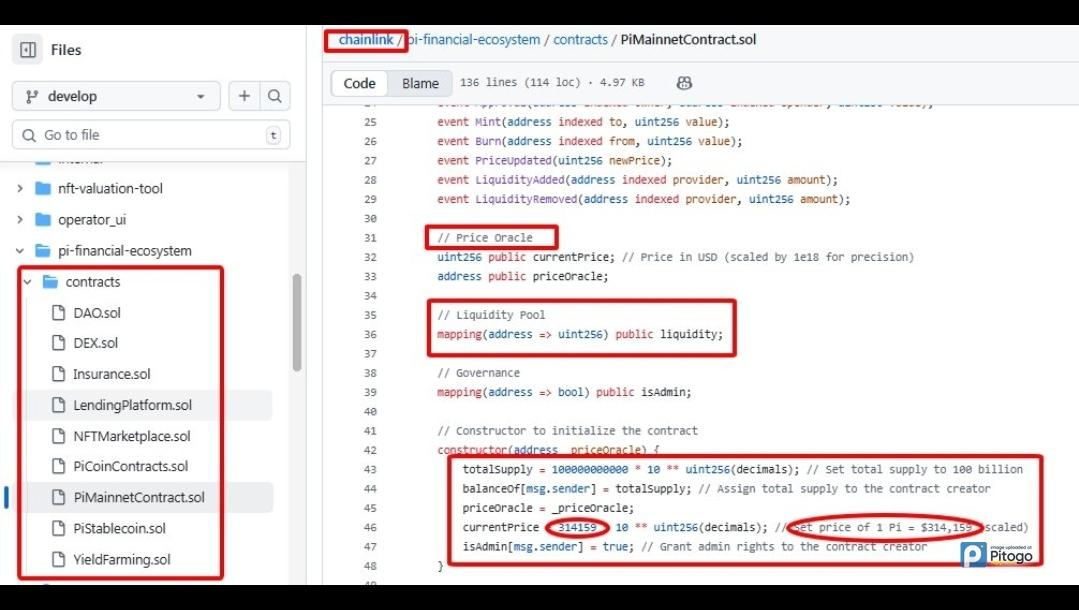This screenshot has height=610, width=1079.
Task: Click the file icon beside DAO.sol
Action: (58, 312)
